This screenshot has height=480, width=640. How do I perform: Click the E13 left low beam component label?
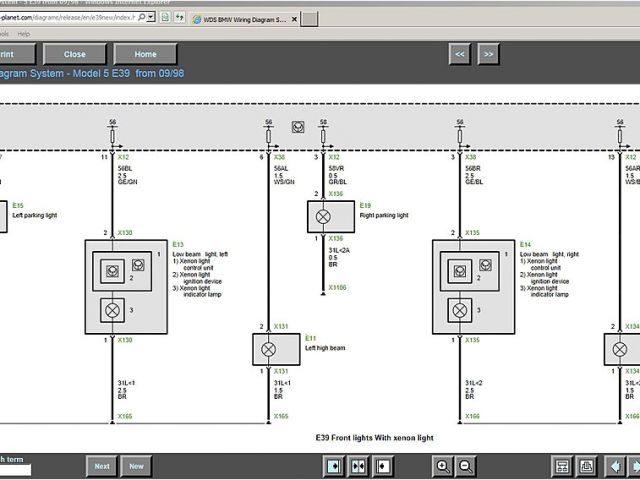pyautogui.click(x=178, y=244)
